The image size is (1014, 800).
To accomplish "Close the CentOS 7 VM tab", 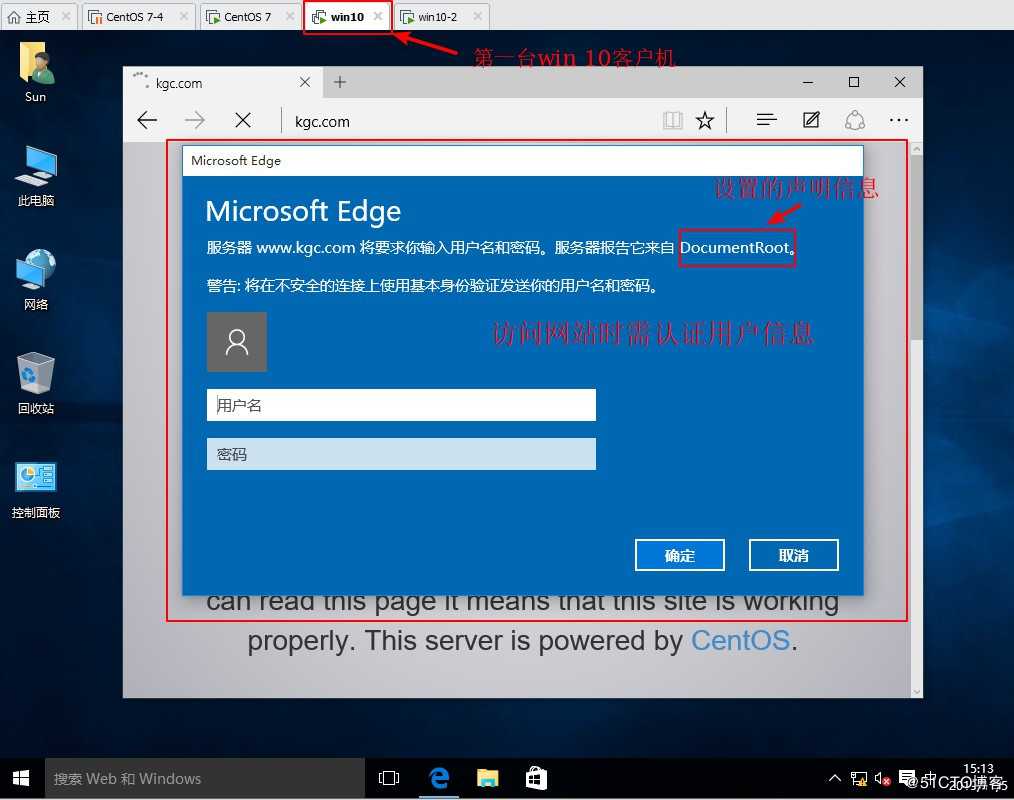I will coord(290,17).
